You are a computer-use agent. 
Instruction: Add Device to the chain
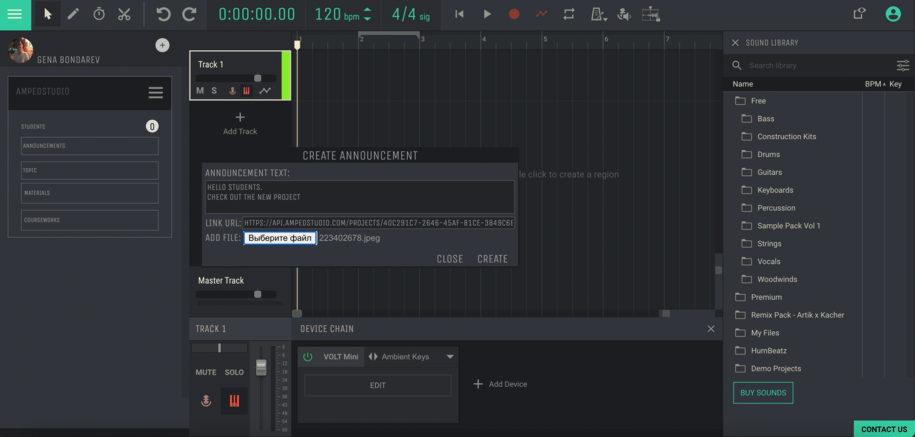(500, 384)
